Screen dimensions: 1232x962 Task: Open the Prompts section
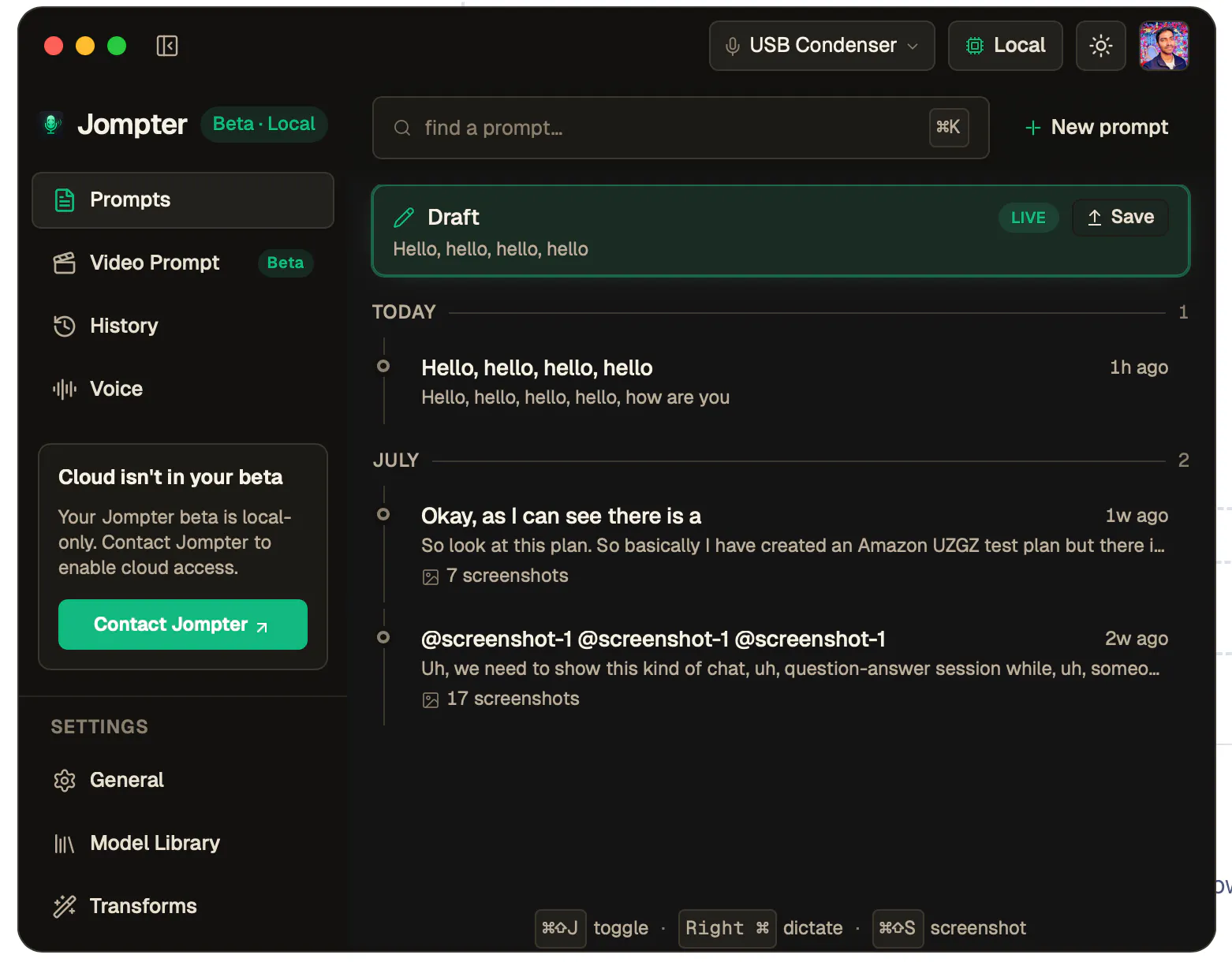click(183, 200)
